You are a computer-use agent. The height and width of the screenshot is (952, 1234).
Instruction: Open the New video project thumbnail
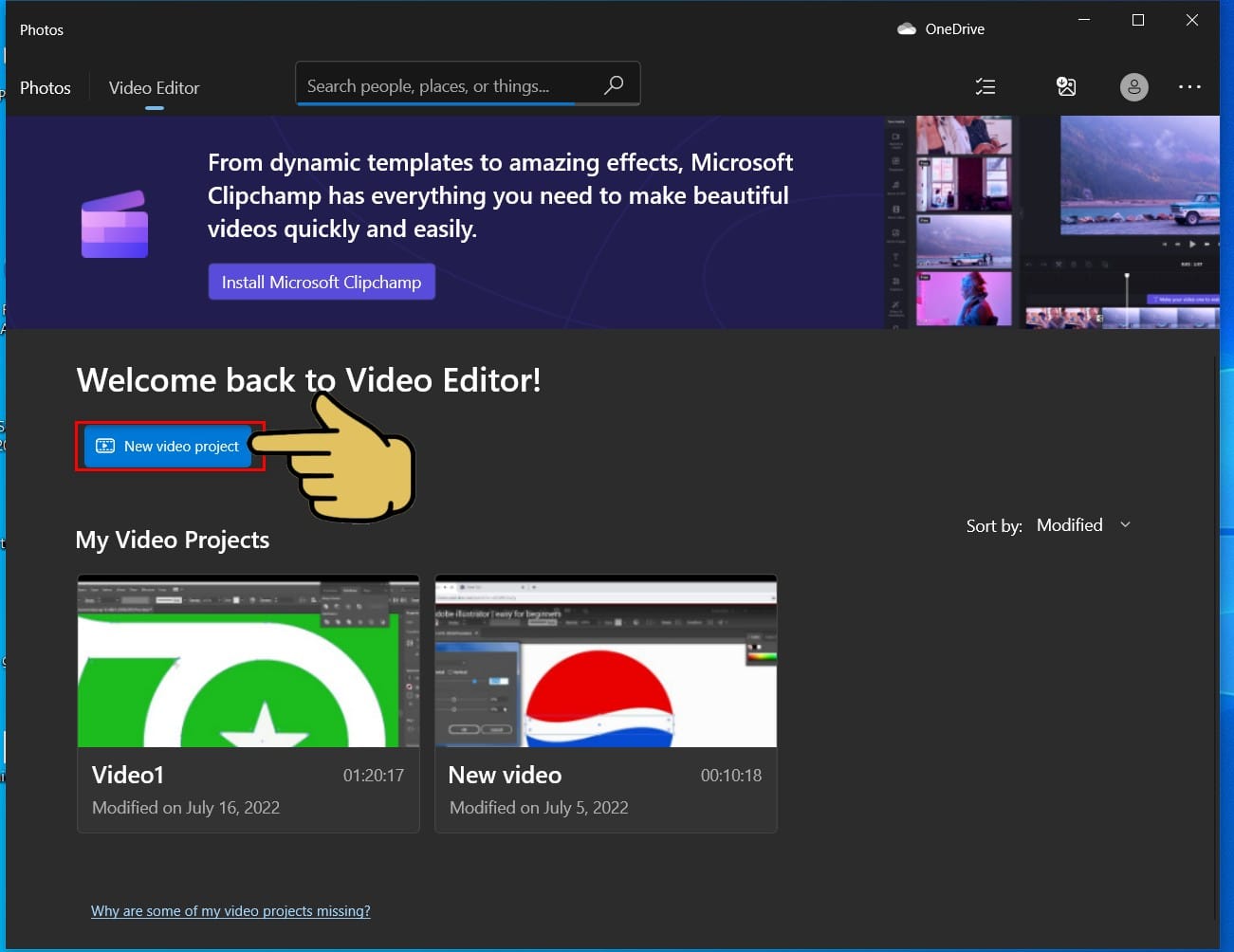tap(606, 661)
